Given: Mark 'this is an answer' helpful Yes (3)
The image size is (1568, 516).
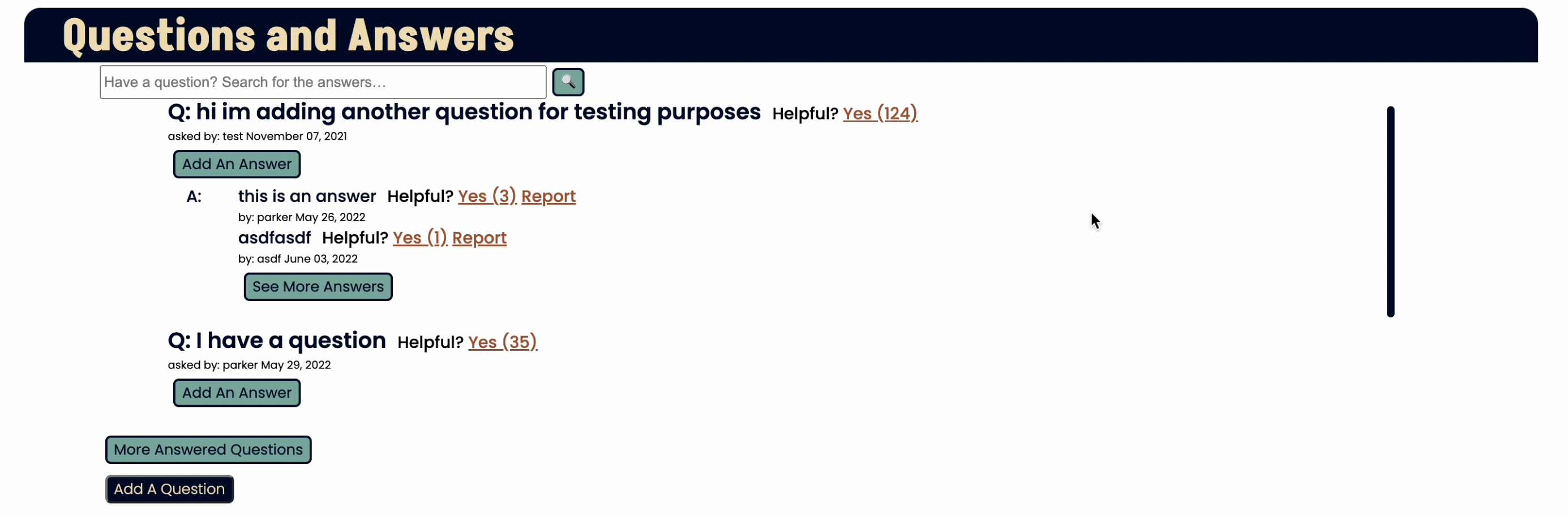Looking at the screenshot, I should pos(487,196).
